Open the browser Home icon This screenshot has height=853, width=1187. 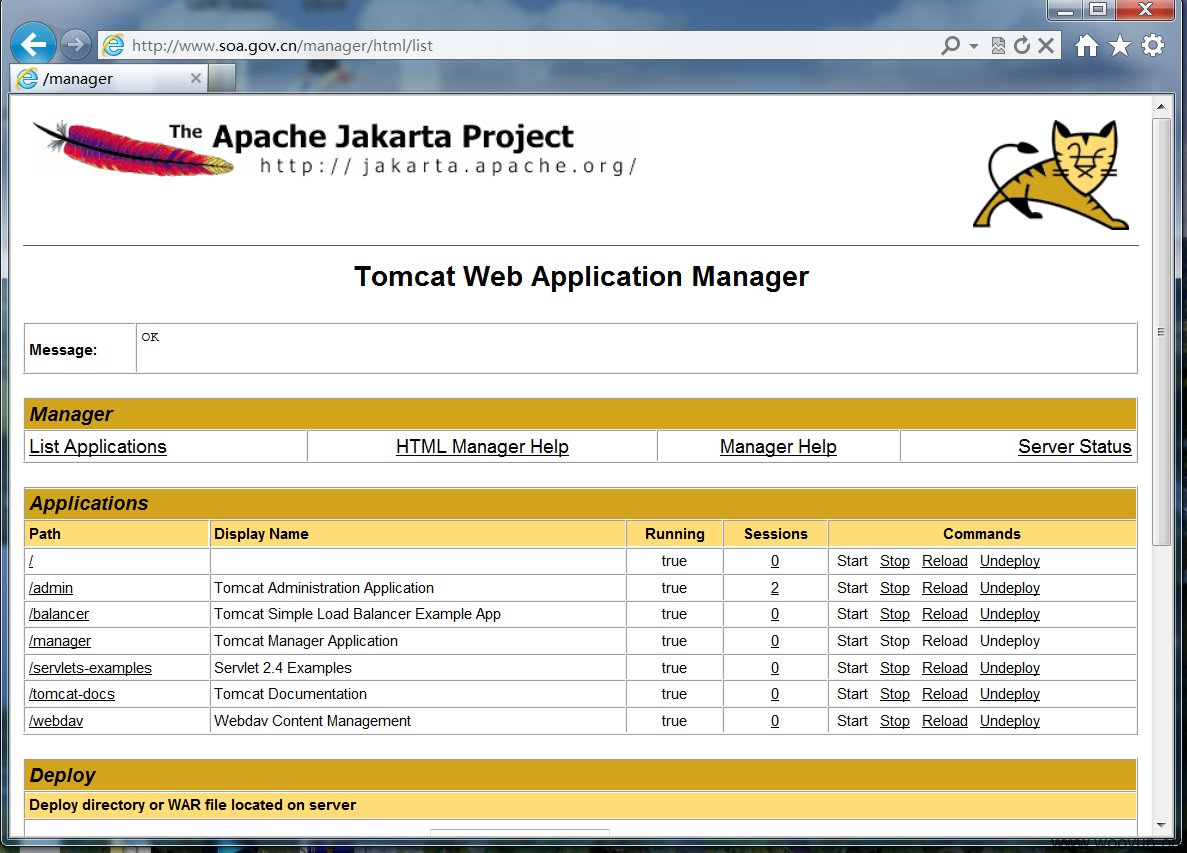coord(1086,45)
